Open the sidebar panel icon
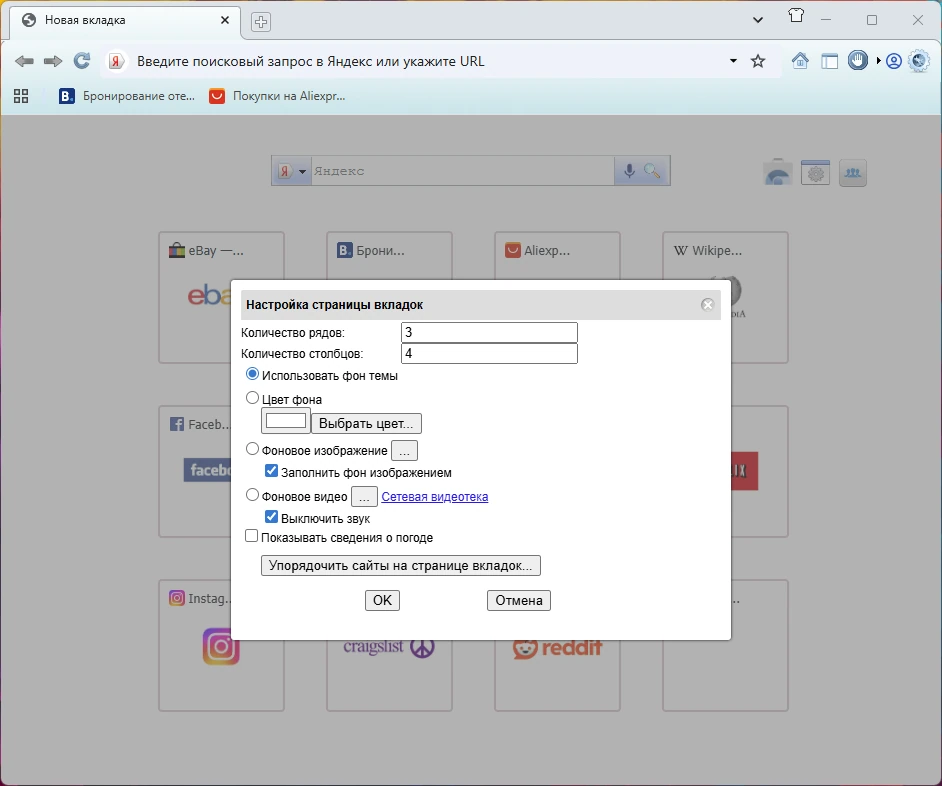Image resolution: width=942 pixels, height=786 pixels. point(830,61)
